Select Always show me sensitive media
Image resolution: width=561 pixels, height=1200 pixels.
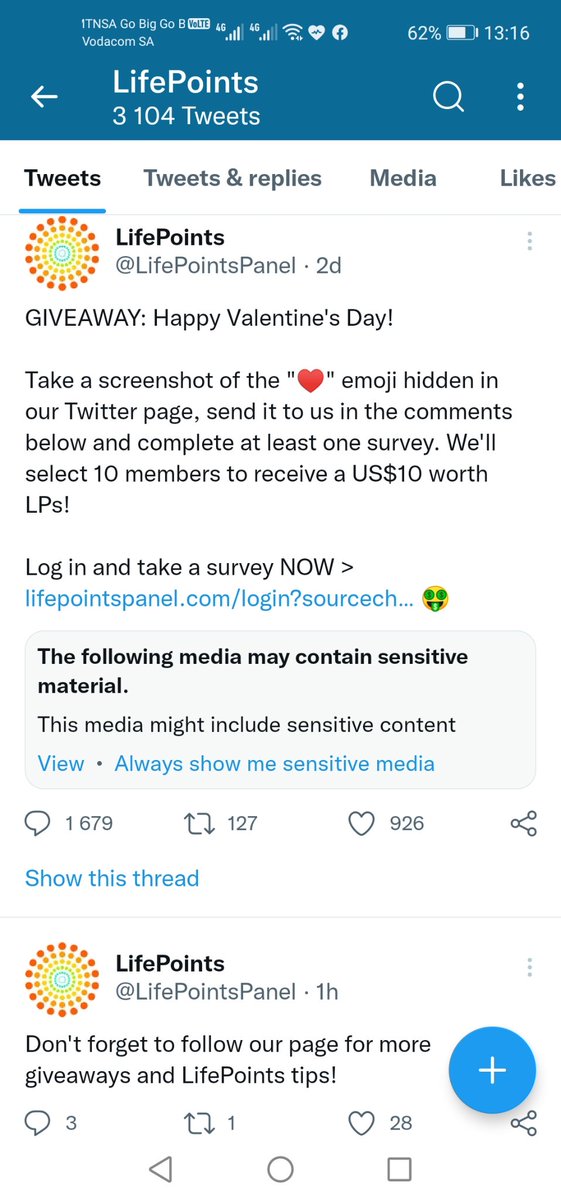[275, 763]
